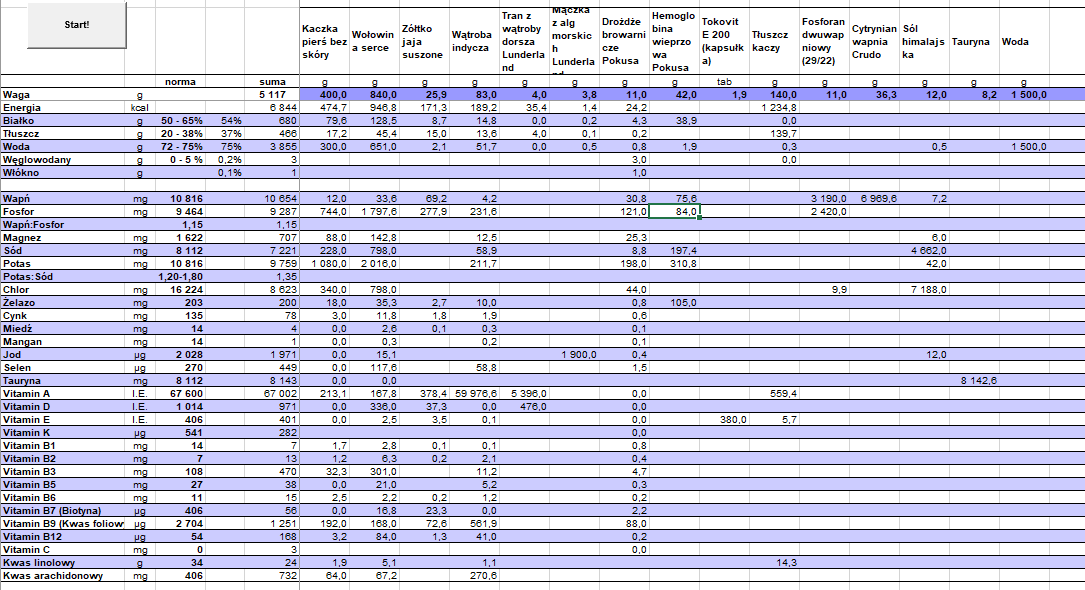The width and height of the screenshot is (1085, 590).
Task: Select the 'tab' unit cell under Tokovit
Action: (724, 82)
